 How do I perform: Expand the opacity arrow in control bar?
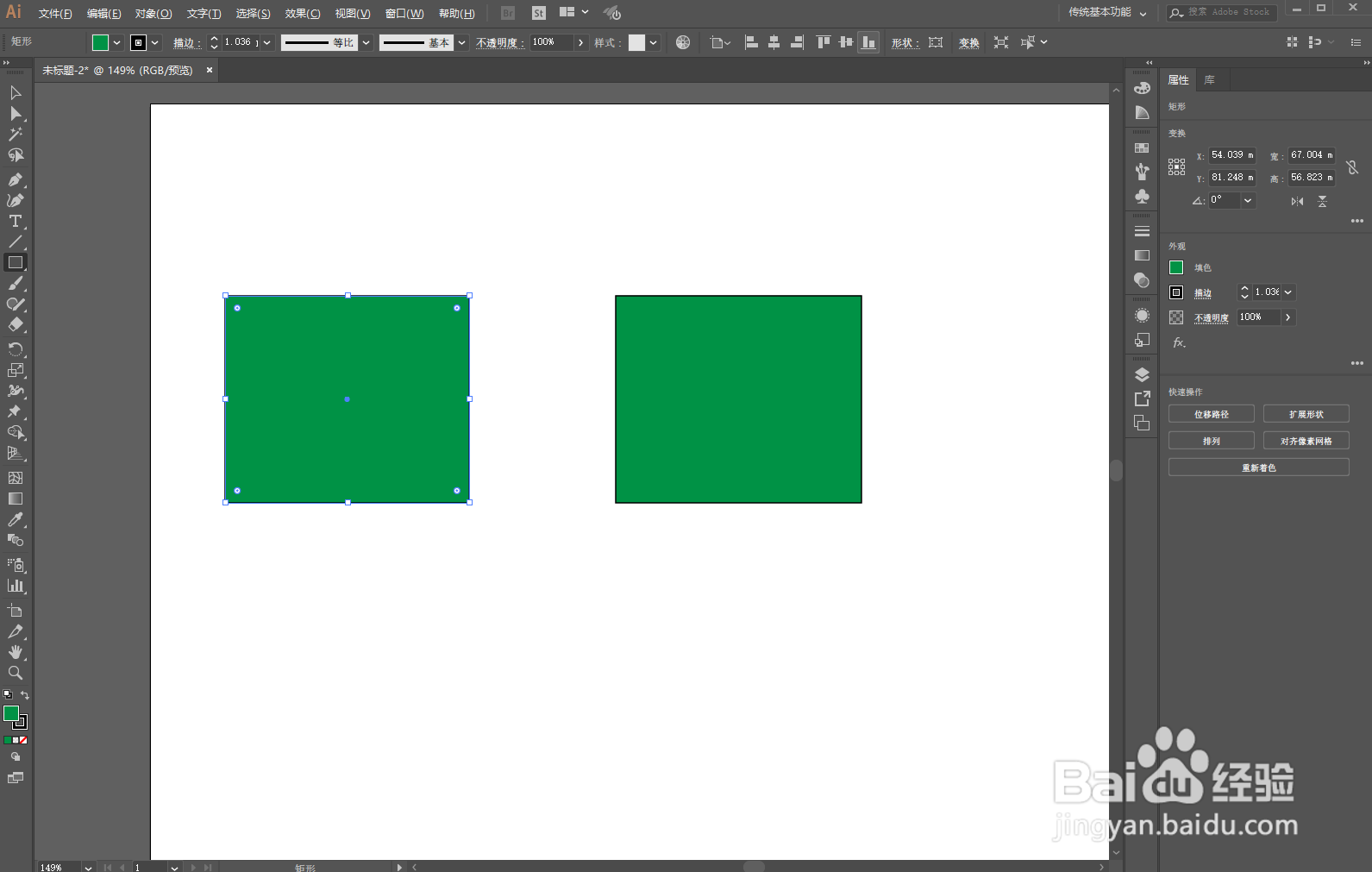coord(580,42)
